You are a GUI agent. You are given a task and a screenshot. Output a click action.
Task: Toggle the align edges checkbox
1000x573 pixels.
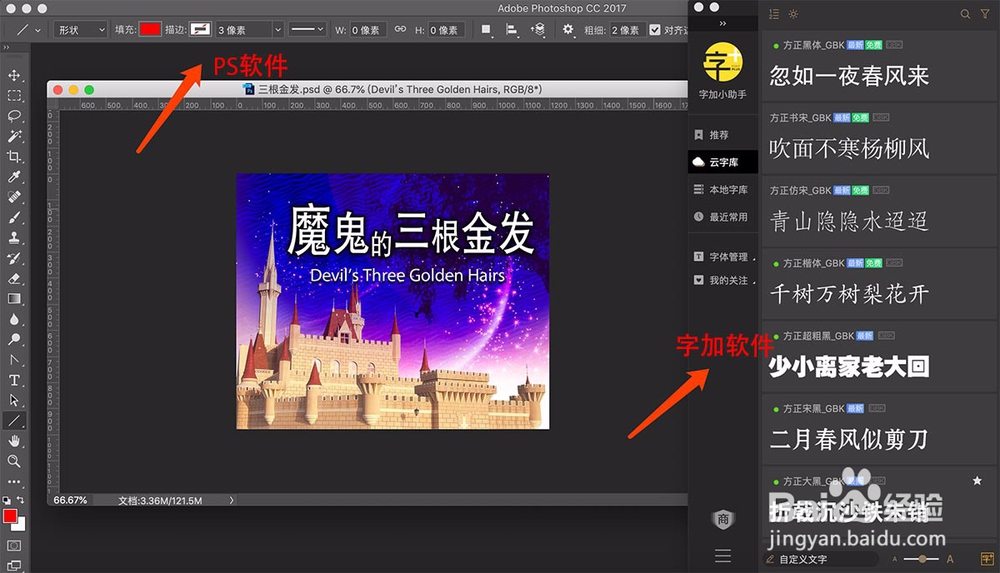[655, 29]
